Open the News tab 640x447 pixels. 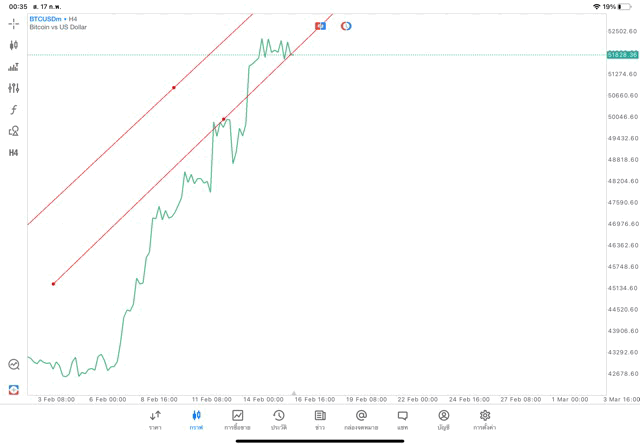[320, 419]
